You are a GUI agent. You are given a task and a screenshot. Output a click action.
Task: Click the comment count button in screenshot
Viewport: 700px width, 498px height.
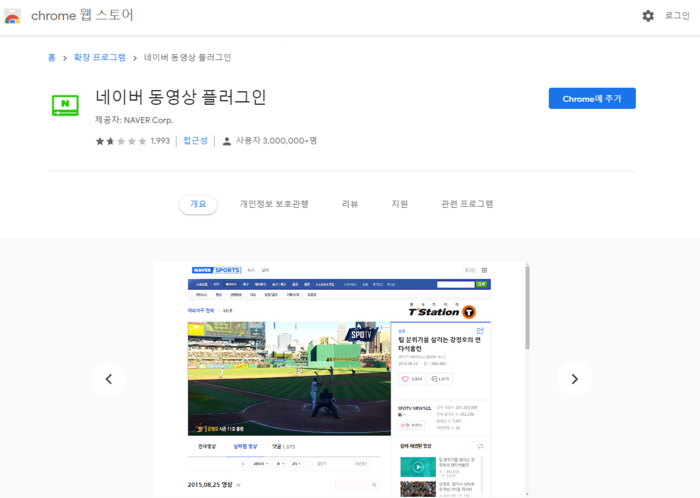pos(440,379)
